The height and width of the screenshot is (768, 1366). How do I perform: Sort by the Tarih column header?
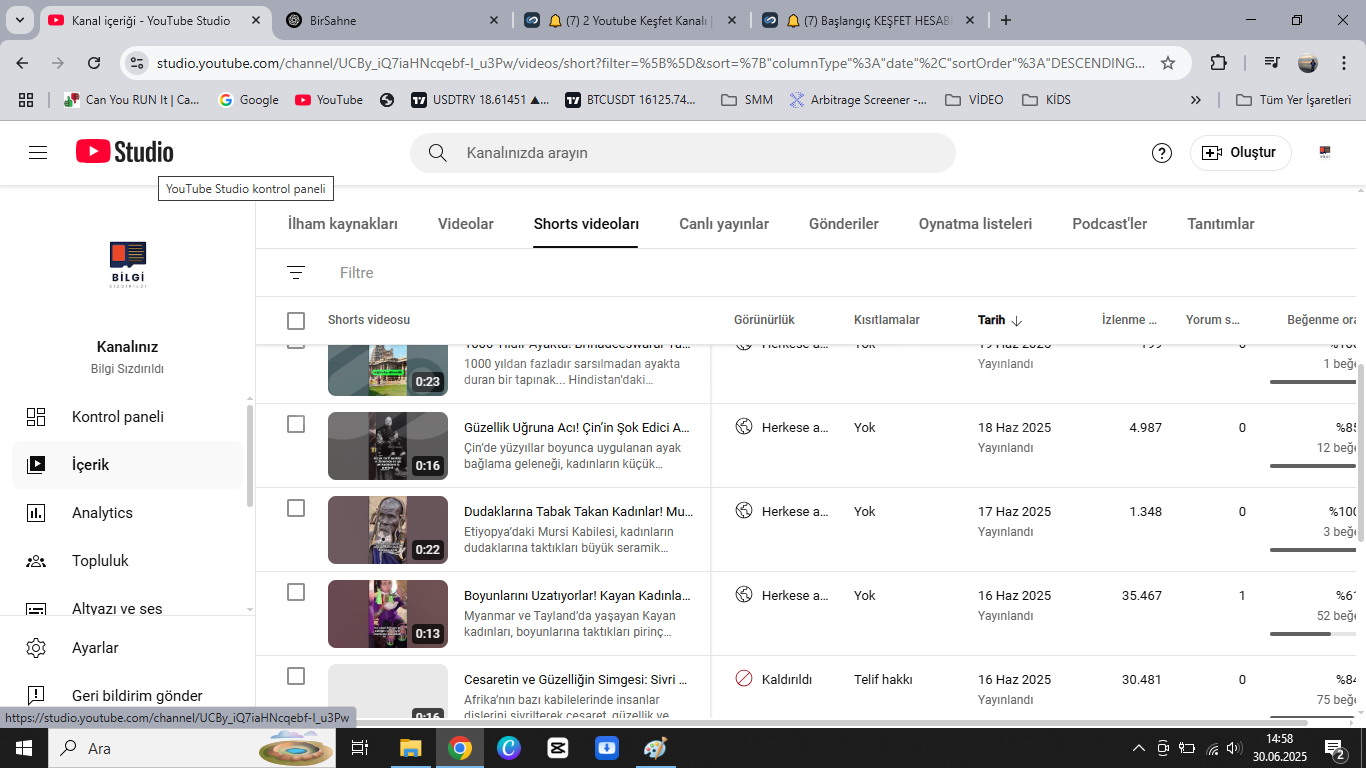(x=1000, y=320)
